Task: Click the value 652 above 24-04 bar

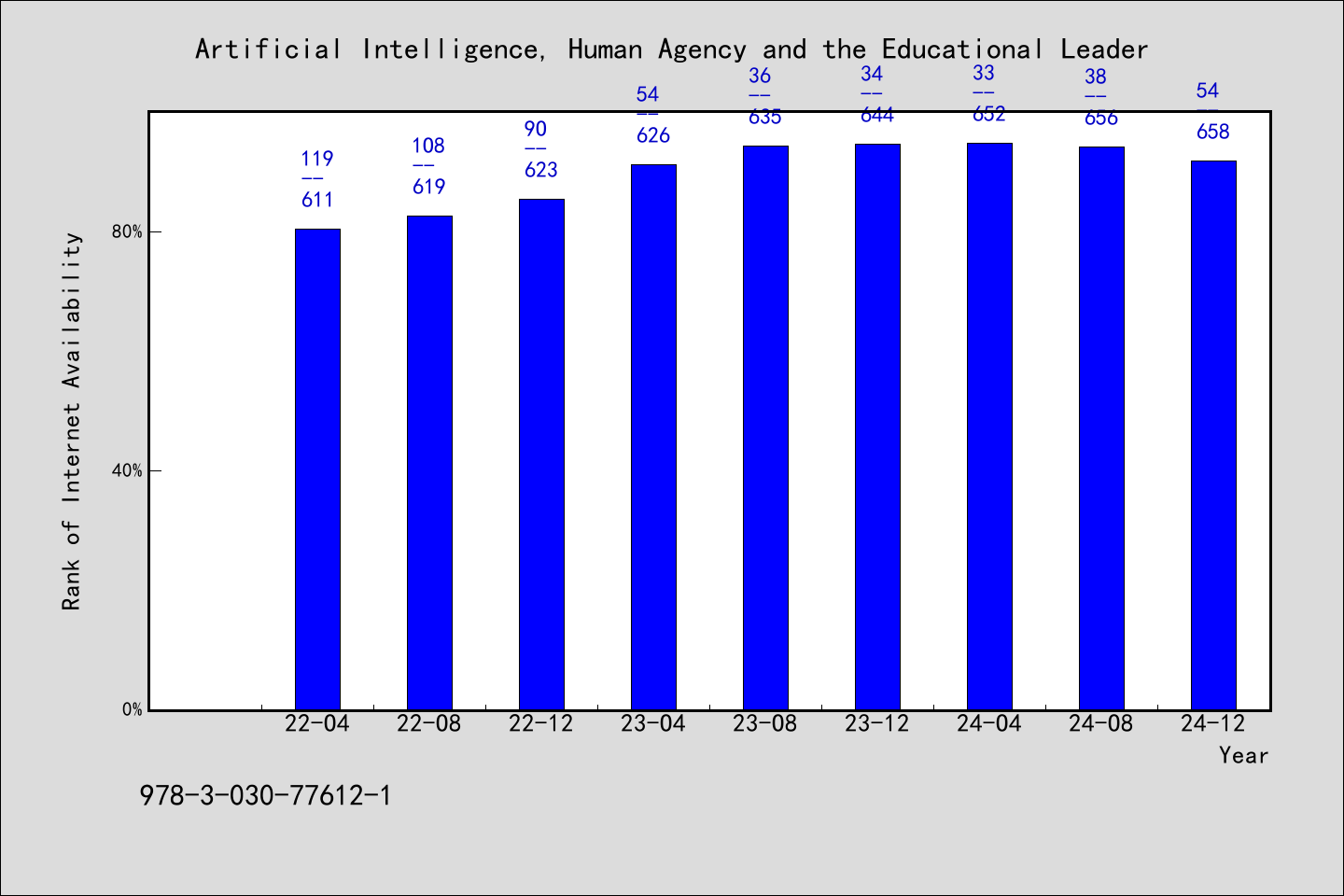Action: 989,114
